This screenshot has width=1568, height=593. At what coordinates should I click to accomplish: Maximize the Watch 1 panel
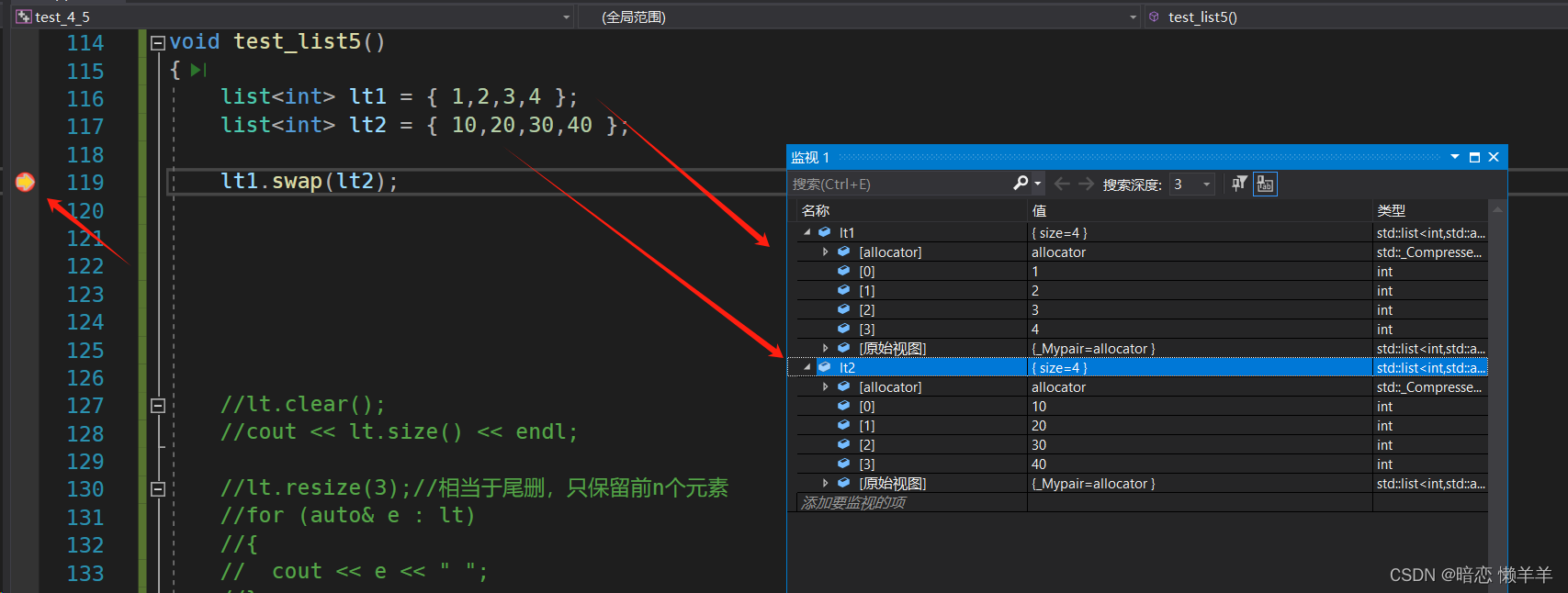tap(1474, 157)
